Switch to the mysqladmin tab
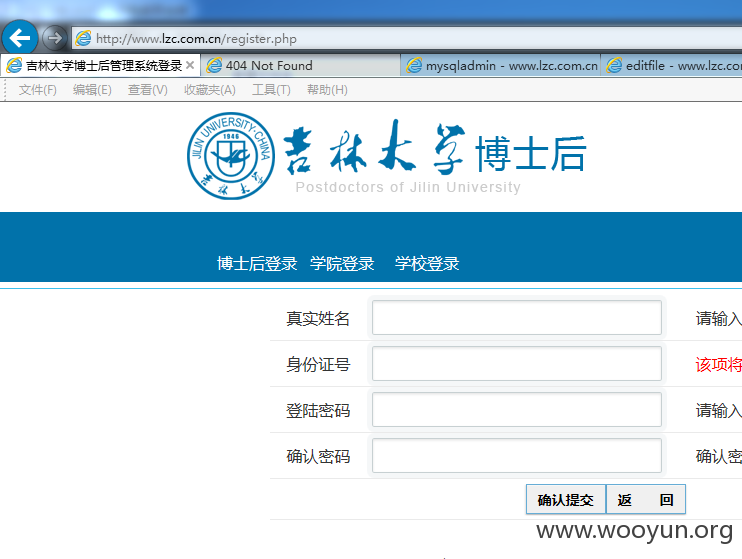 (501, 65)
